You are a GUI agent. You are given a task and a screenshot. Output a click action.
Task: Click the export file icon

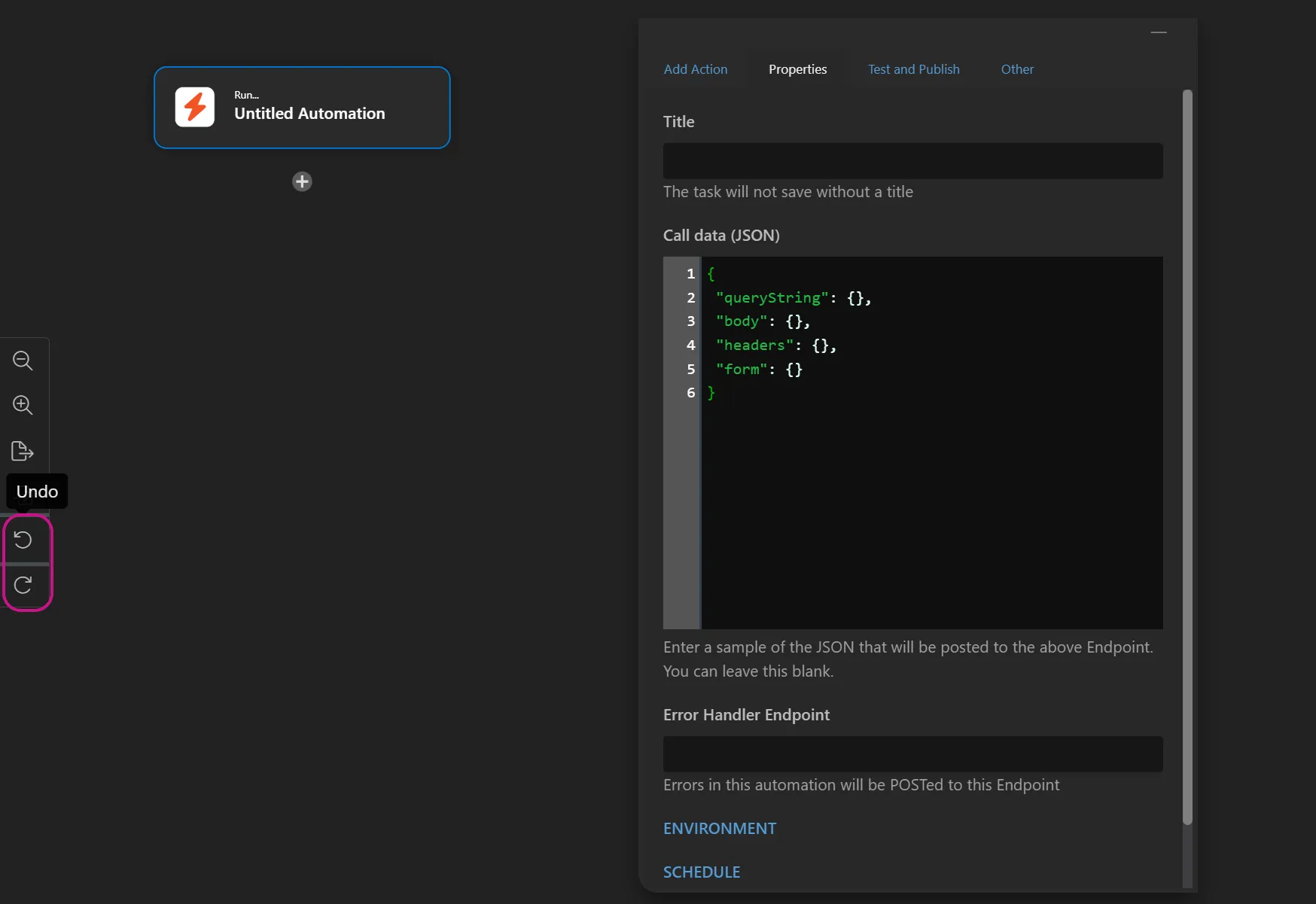(x=23, y=451)
